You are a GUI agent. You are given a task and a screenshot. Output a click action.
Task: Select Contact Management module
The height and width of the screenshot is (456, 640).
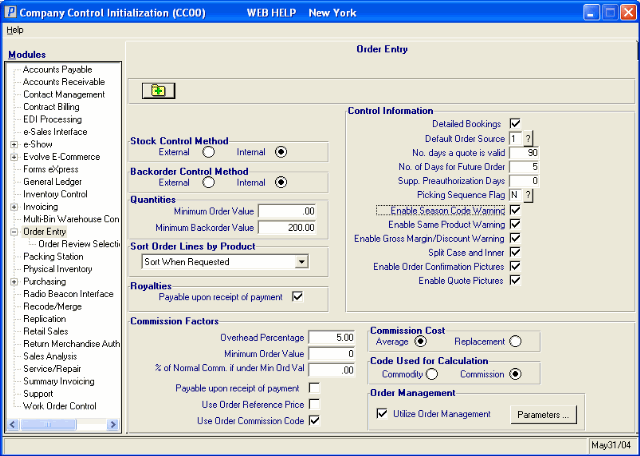click(x=64, y=94)
